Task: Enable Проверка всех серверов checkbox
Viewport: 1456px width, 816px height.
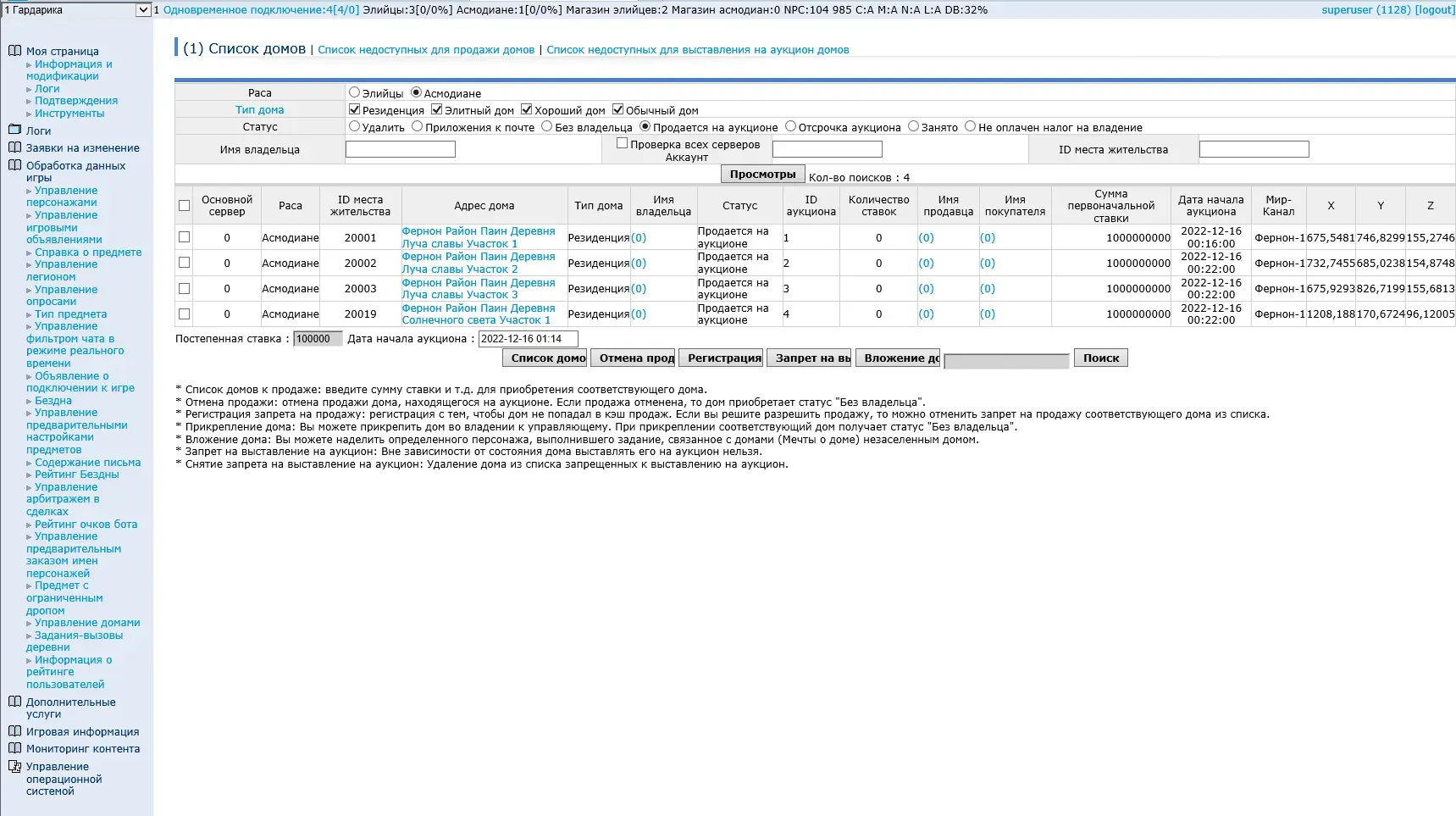Action: 623,143
